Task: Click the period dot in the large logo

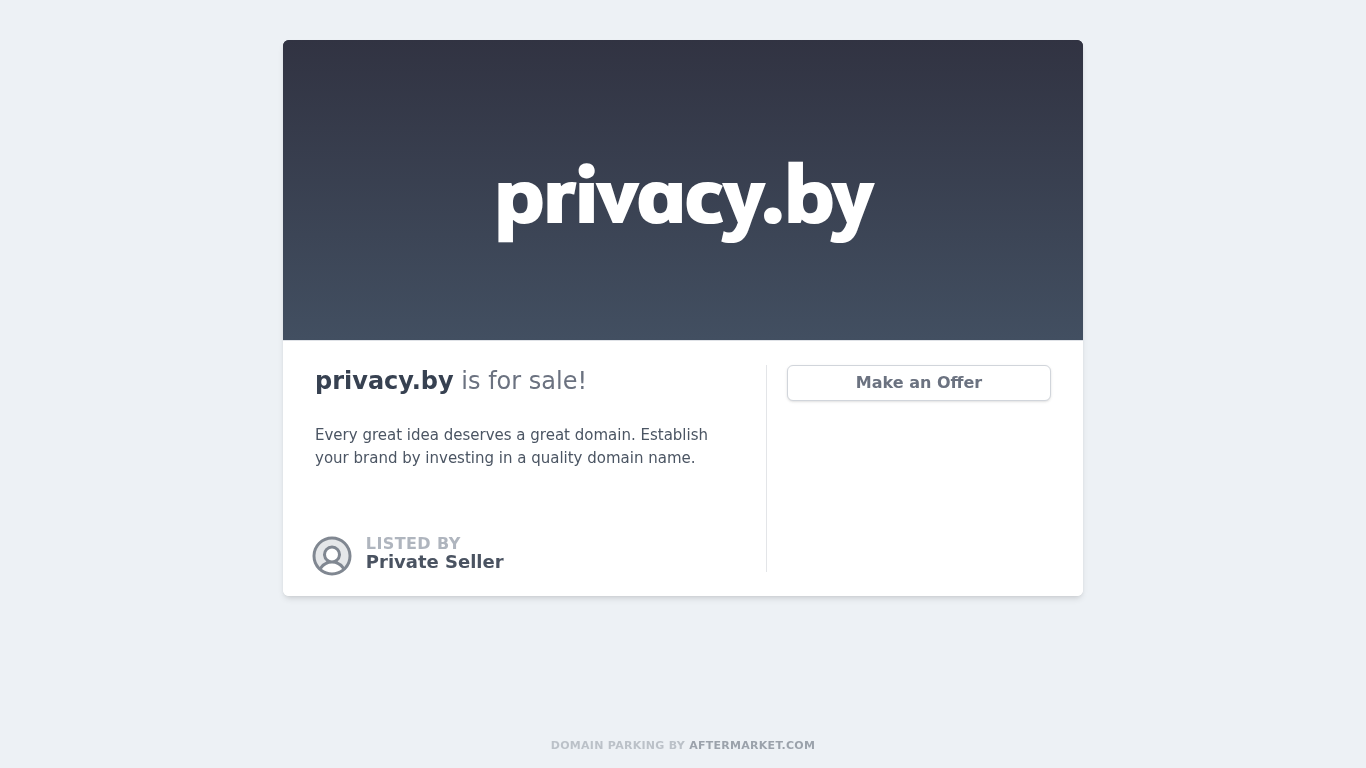Action: pyautogui.click(x=771, y=217)
